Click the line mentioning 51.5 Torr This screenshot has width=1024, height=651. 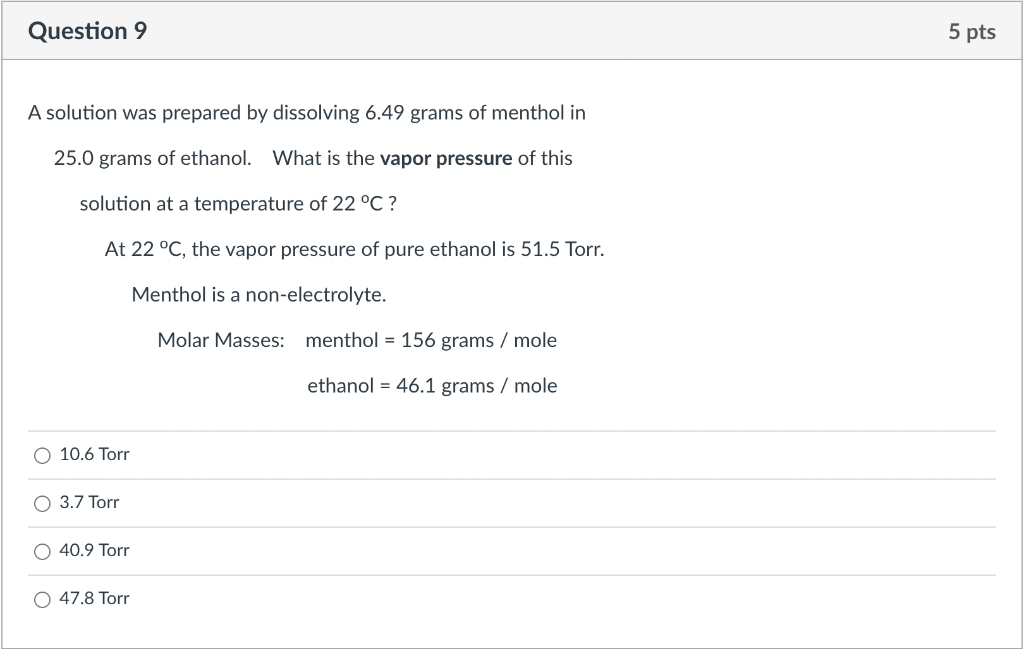[x=354, y=249]
